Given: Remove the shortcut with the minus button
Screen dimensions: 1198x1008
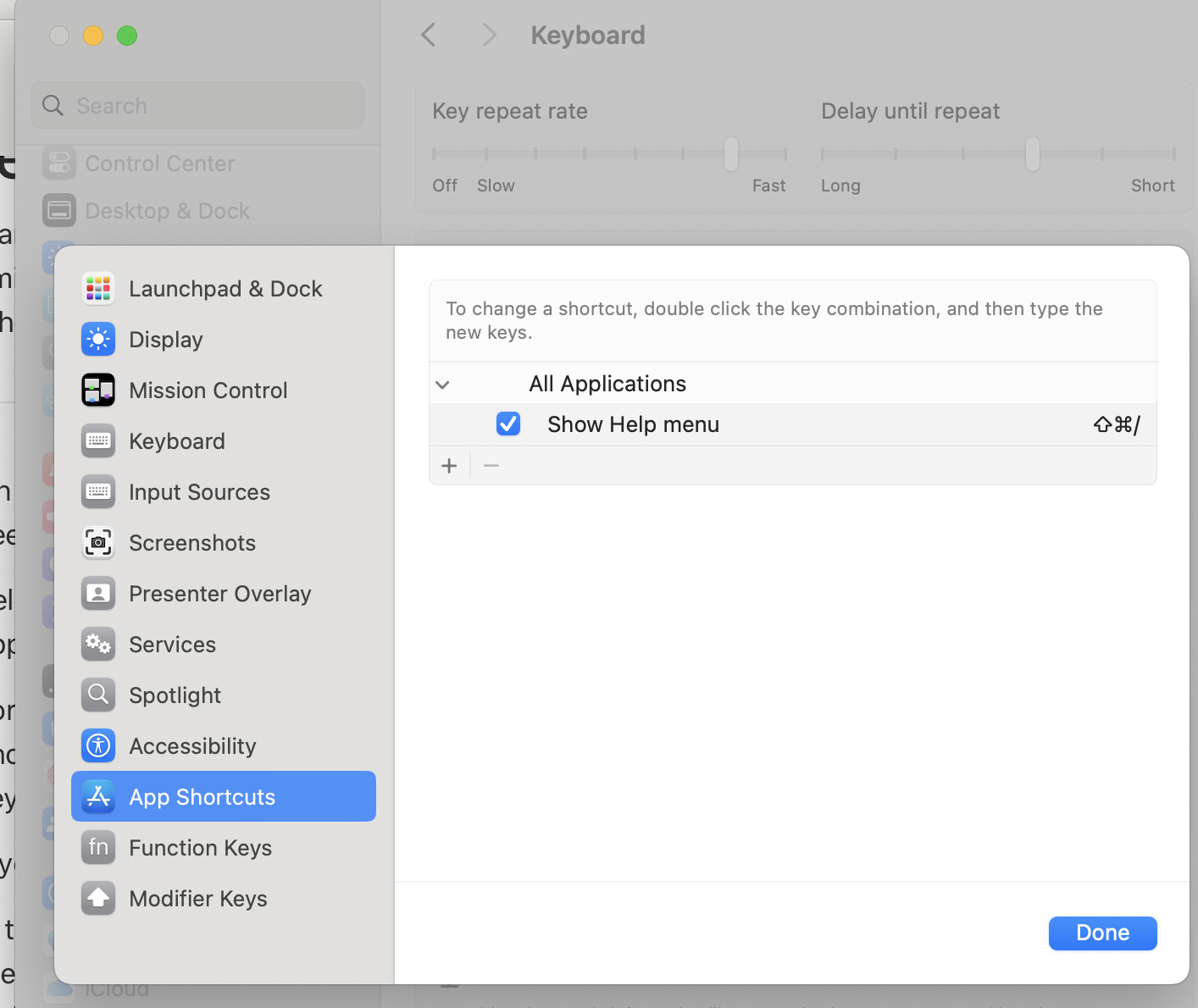Looking at the screenshot, I should [491, 466].
